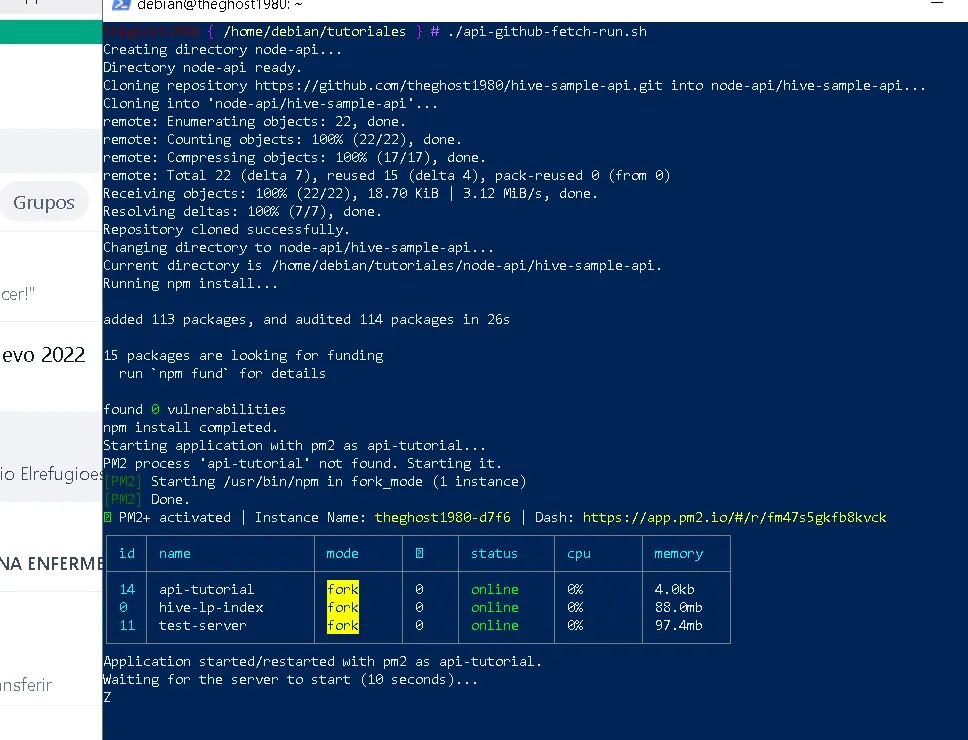Click the /home/debian/tutoriales prompt path
Screen dimensions: 968x740
(314, 31)
